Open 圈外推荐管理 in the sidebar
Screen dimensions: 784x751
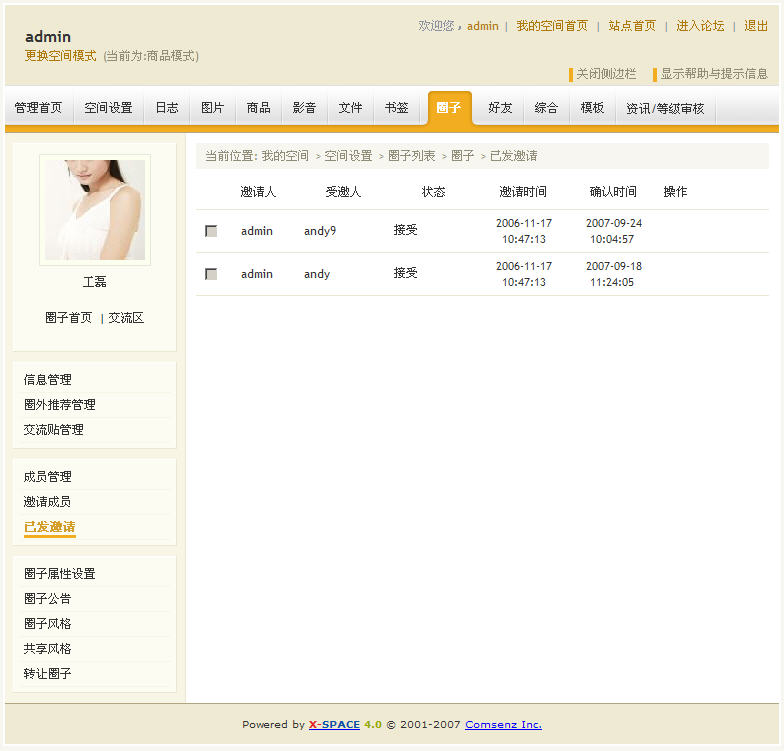[60, 405]
